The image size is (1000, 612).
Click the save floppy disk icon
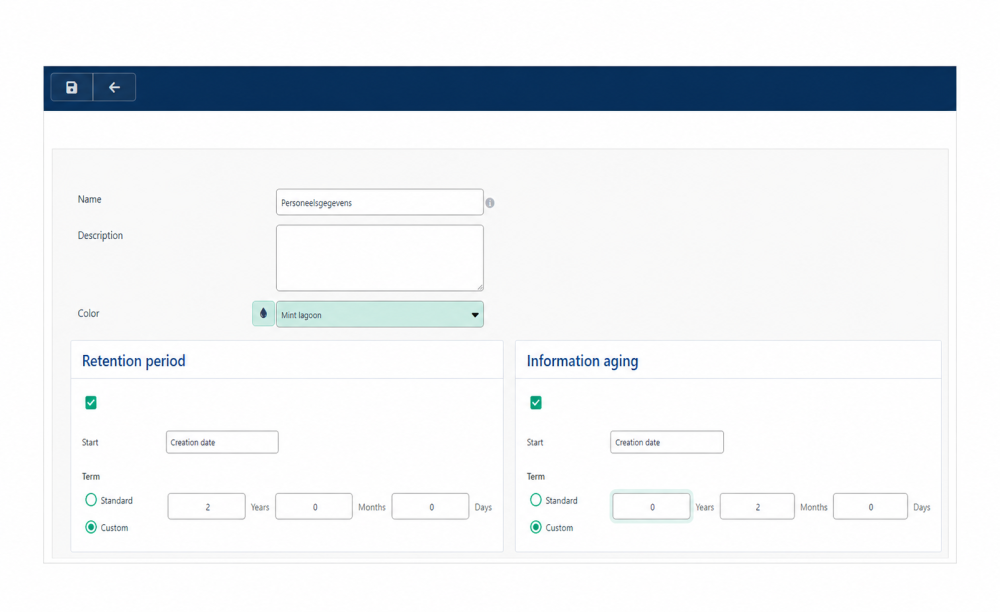point(71,87)
